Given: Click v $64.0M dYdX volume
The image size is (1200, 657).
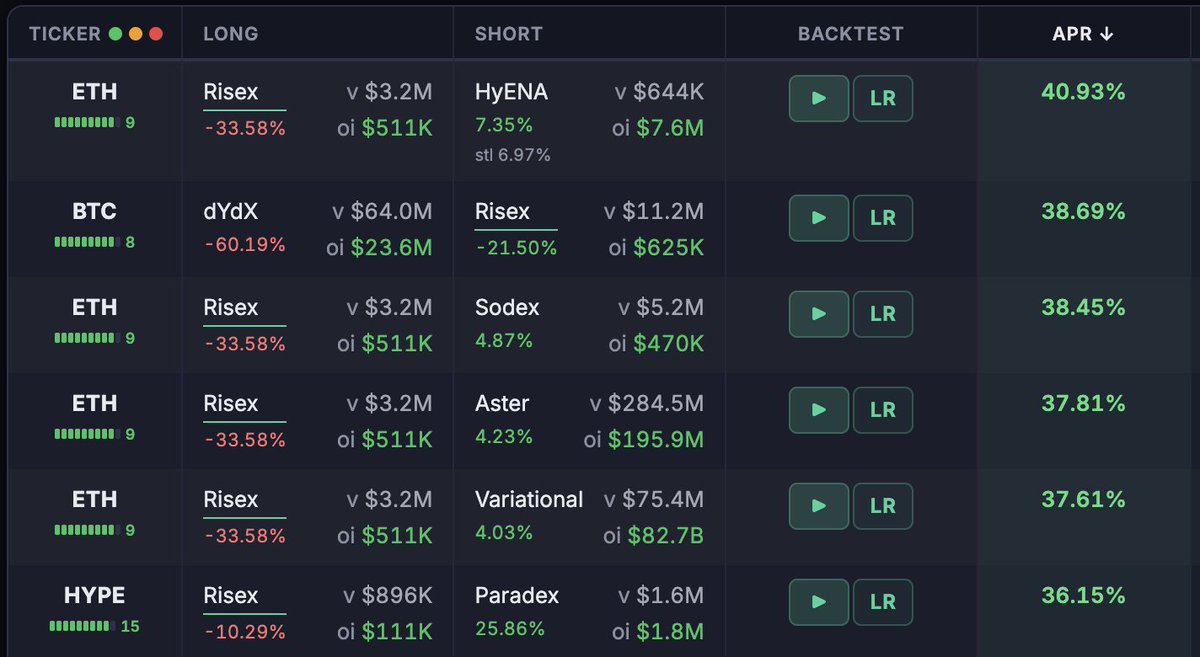Looking at the screenshot, I should (383, 212).
